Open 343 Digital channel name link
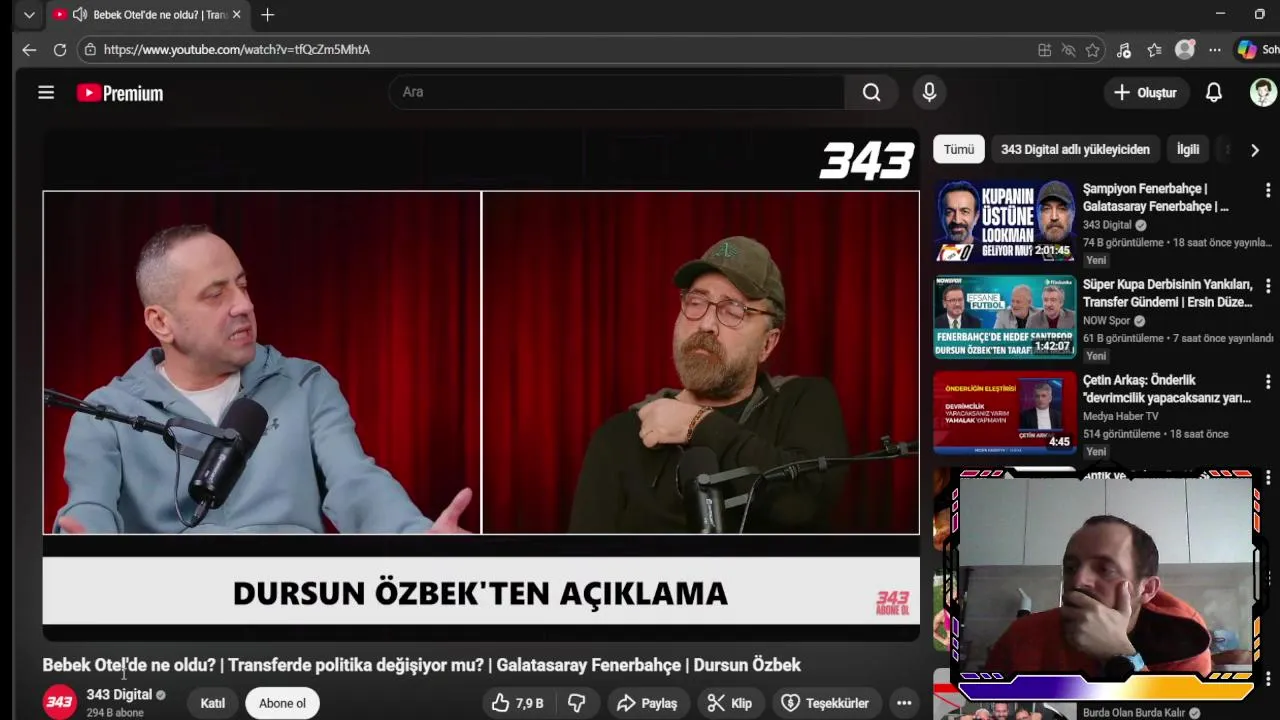The width and height of the screenshot is (1280, 720). point(119,694)
